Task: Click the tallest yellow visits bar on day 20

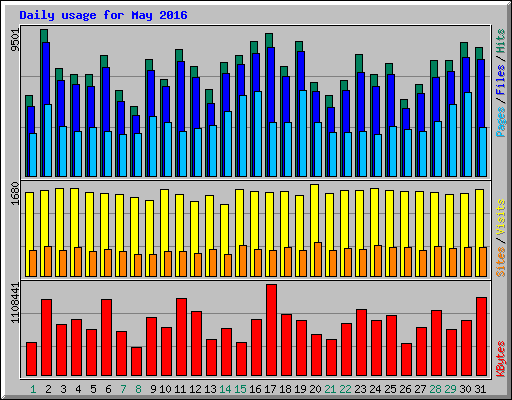Action: [x=314, y=213]
